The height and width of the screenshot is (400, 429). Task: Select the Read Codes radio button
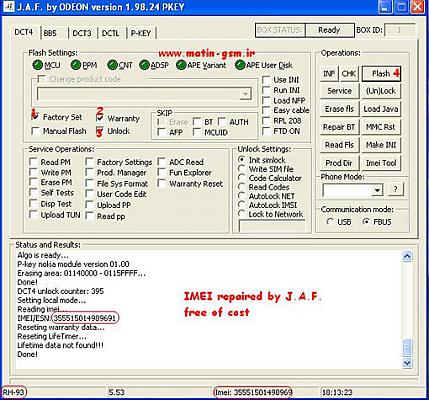(242, 187)
